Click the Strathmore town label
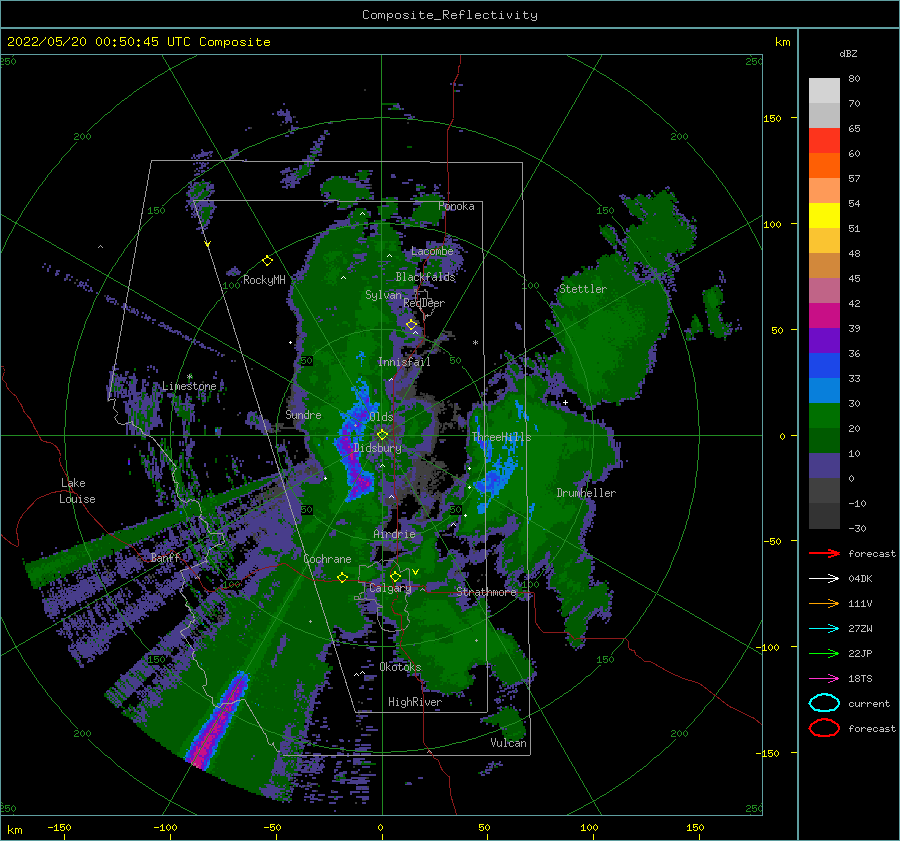This screenshot has height=841, width=900. click(x=487, y=592)
